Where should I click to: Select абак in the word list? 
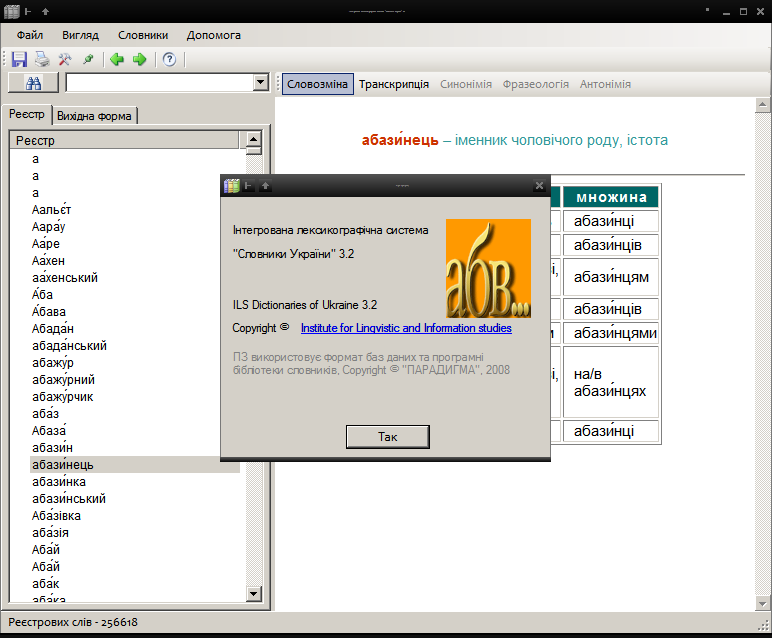(45, 584)
